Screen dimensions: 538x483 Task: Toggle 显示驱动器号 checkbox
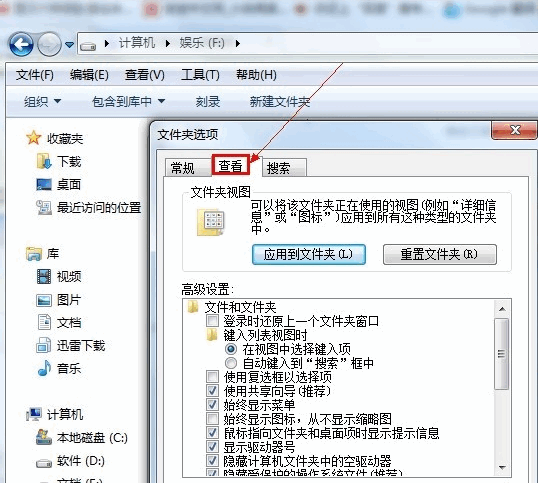click(x=212, y=447)
